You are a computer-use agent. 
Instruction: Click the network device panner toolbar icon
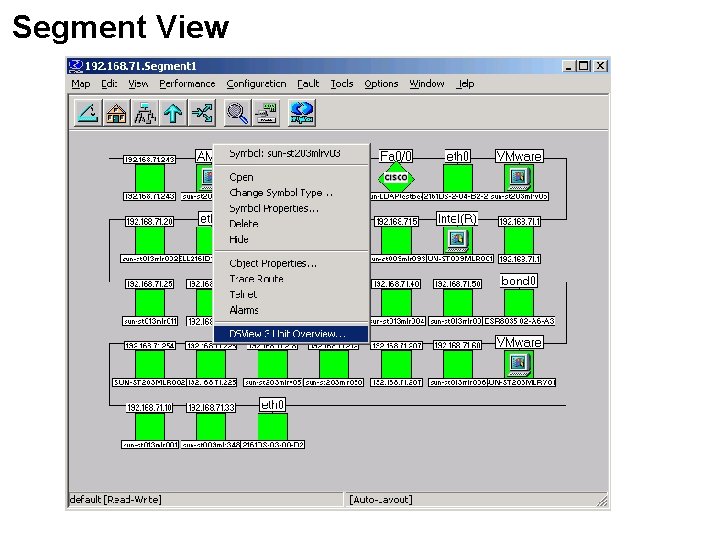(x=266, y=113)
